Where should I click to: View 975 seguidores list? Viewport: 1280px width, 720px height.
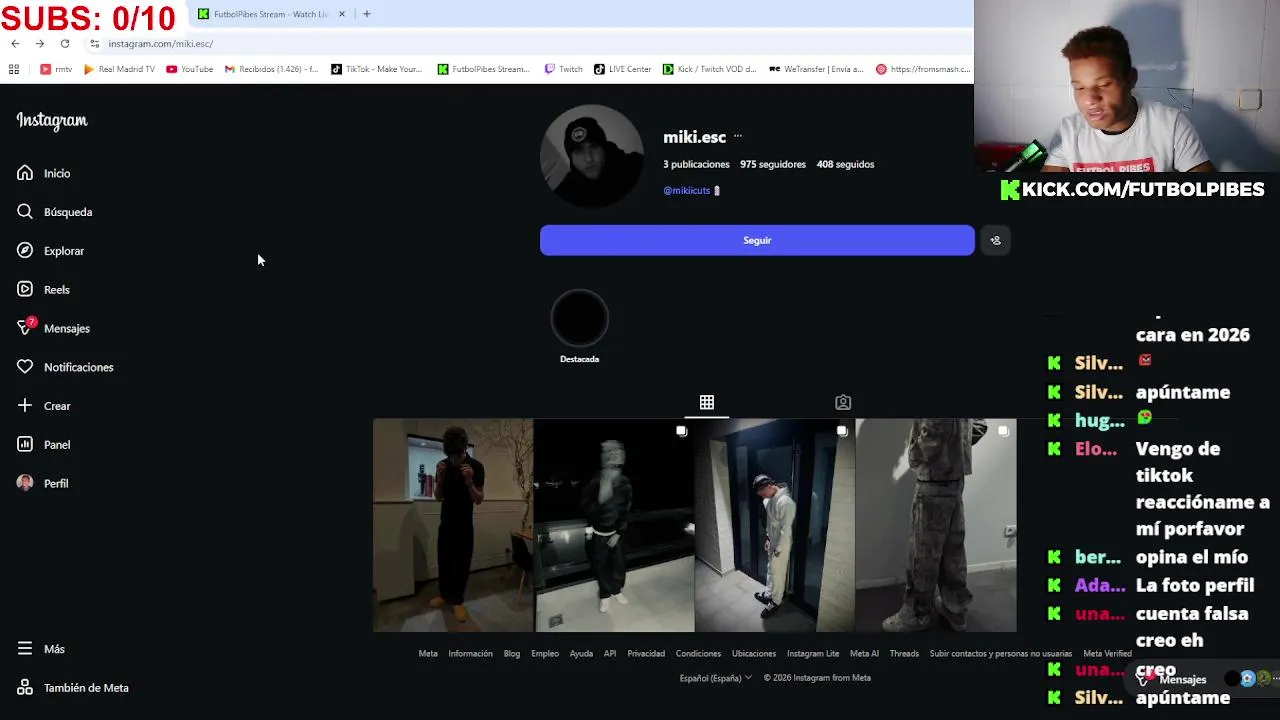pyautogui.click(x=773, y=164)
